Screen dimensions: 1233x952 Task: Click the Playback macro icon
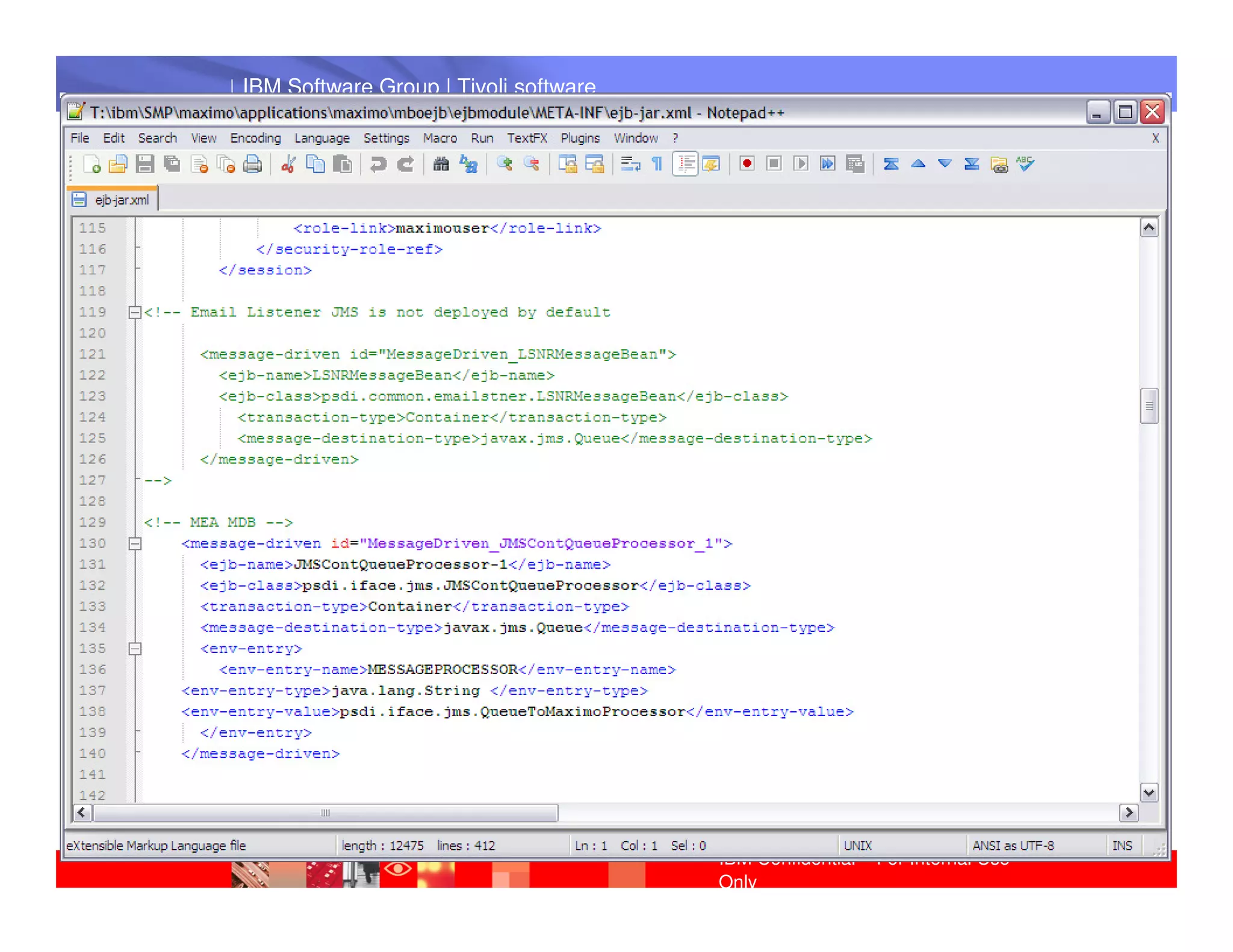coord(800,164)
